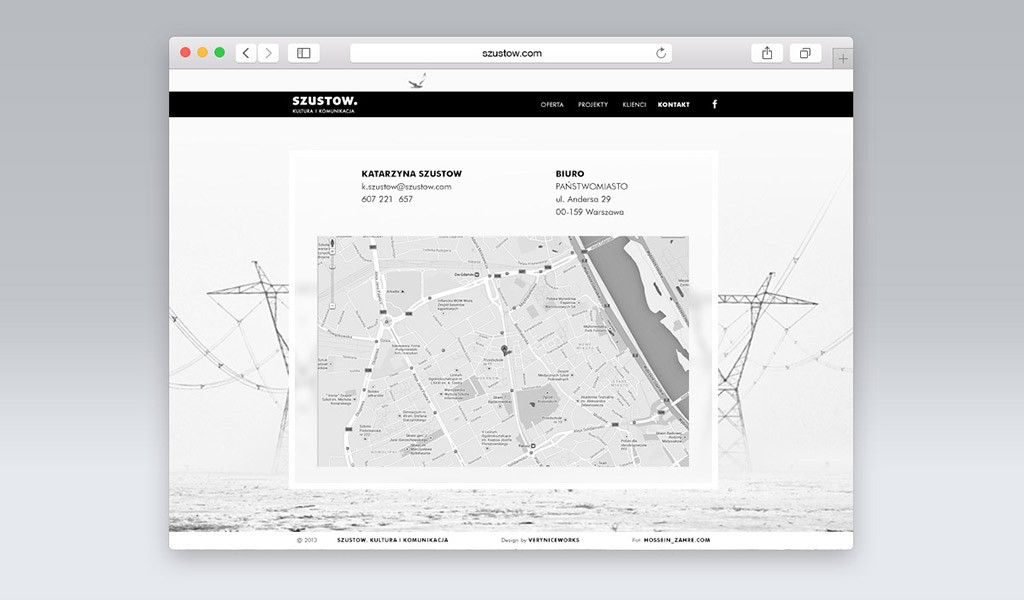Toggle the Safari sidebar button

pyautogui.click(x=304, y=53)
